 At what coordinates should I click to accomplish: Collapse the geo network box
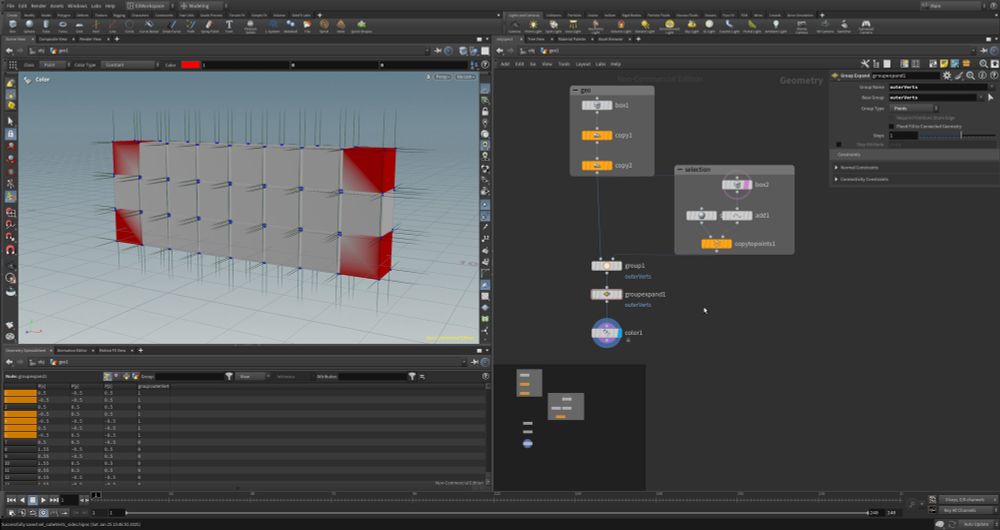click(575, 91)
